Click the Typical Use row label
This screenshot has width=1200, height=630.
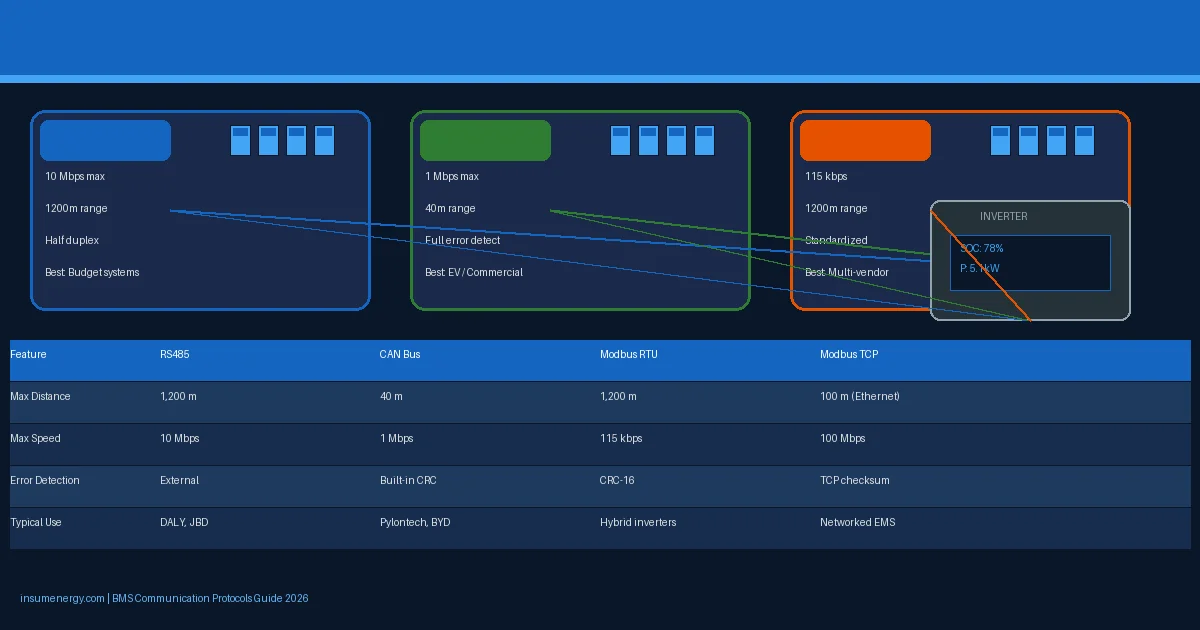pos(35,522)
